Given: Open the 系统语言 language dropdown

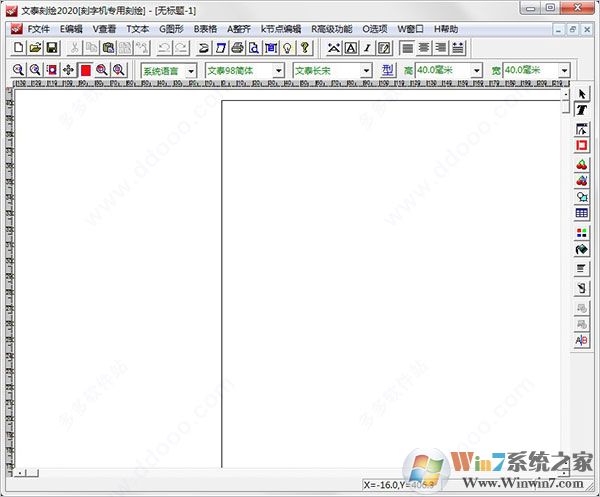Looking at the screenshot, I should [191, 71].
